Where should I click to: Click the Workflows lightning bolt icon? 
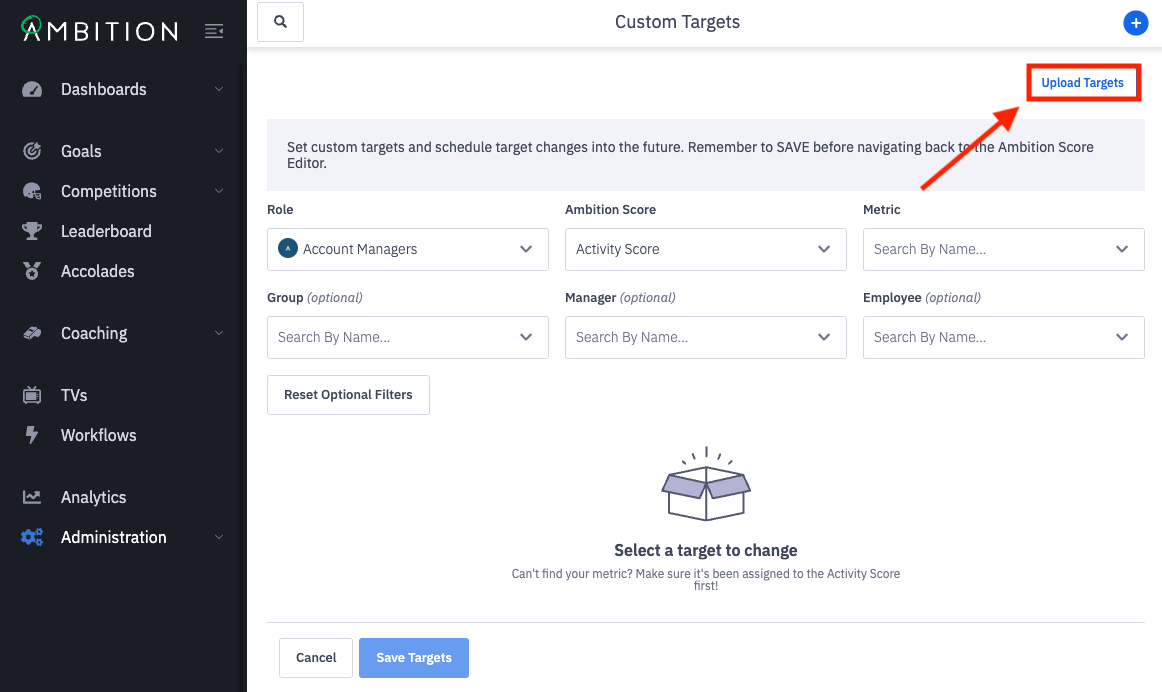click(32, 435)
